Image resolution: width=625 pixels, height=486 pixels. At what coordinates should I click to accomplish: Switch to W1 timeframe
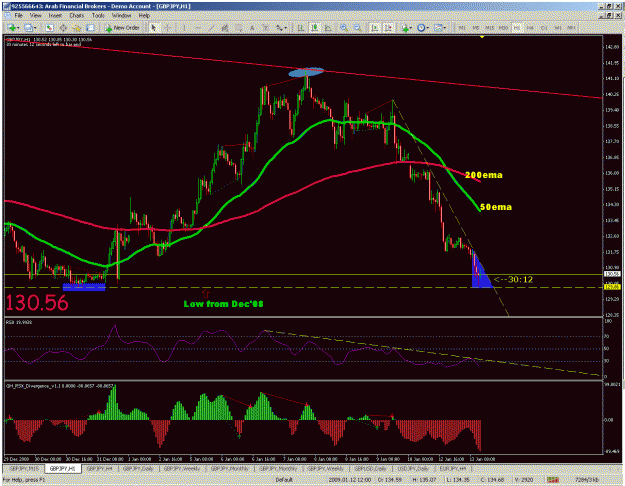tap(558, 28)
